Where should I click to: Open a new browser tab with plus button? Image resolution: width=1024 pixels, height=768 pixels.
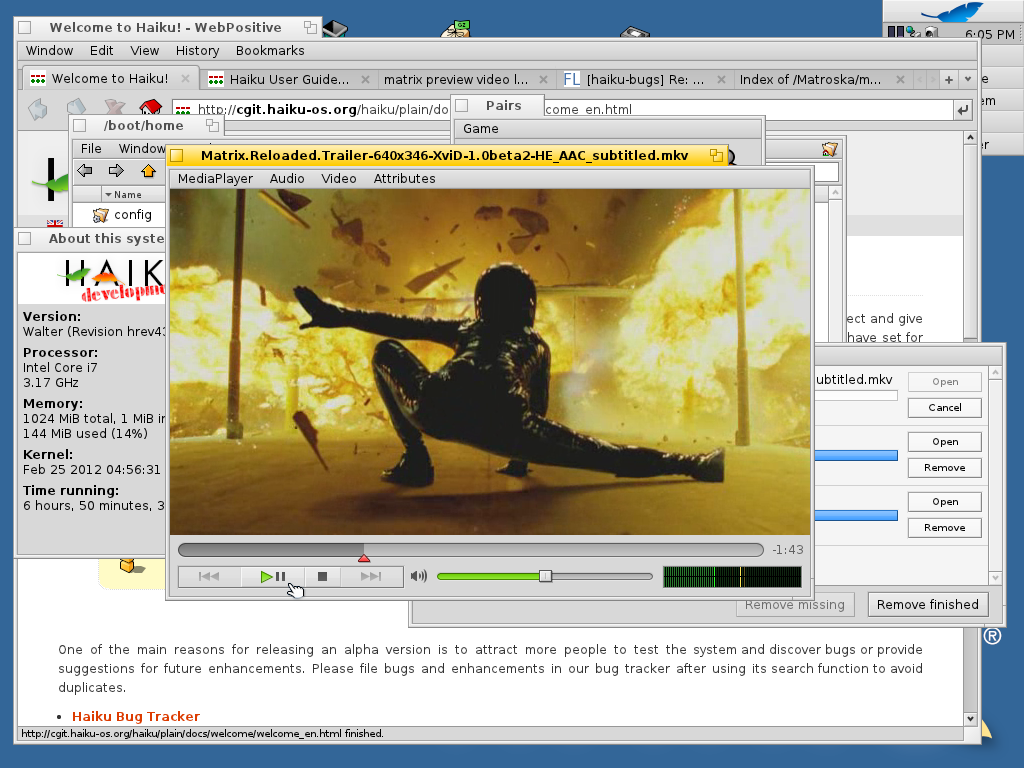tap(948, 79)
